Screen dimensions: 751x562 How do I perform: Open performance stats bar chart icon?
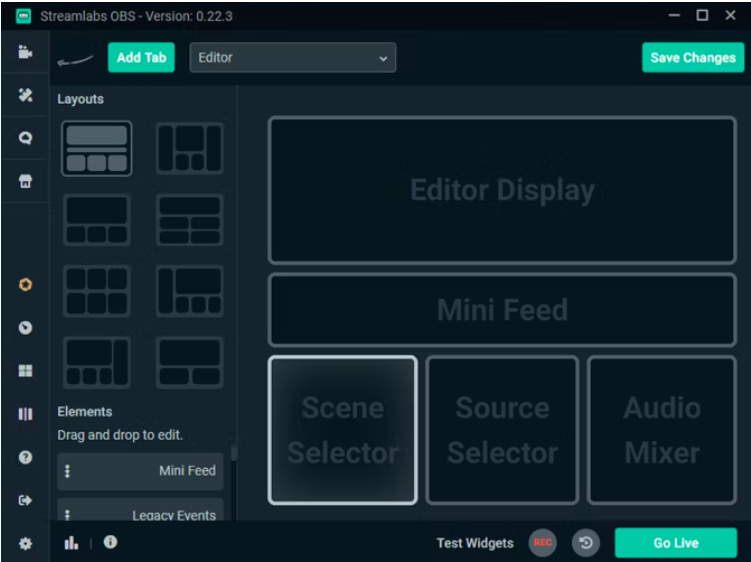(71, 543)
